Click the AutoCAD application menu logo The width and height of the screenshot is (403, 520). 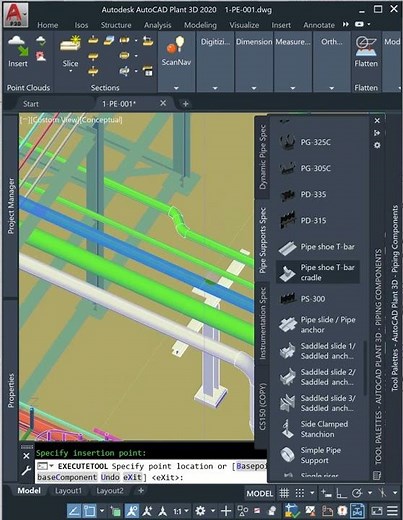pos(15,14)
